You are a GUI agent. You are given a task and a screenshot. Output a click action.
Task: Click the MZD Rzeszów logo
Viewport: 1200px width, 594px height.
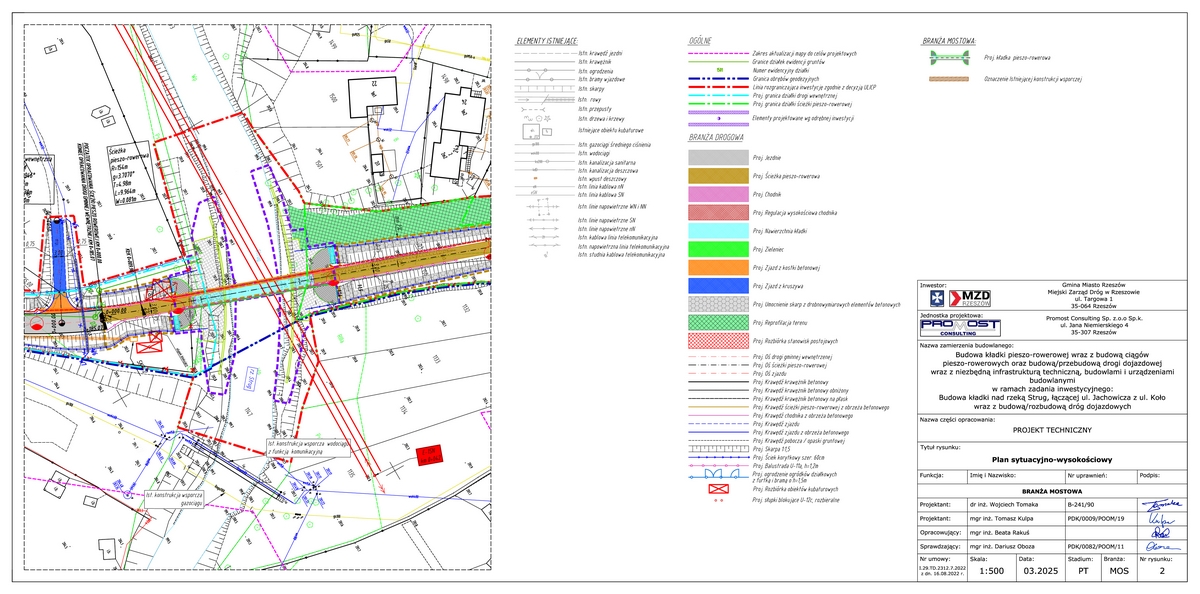(970, 298)
